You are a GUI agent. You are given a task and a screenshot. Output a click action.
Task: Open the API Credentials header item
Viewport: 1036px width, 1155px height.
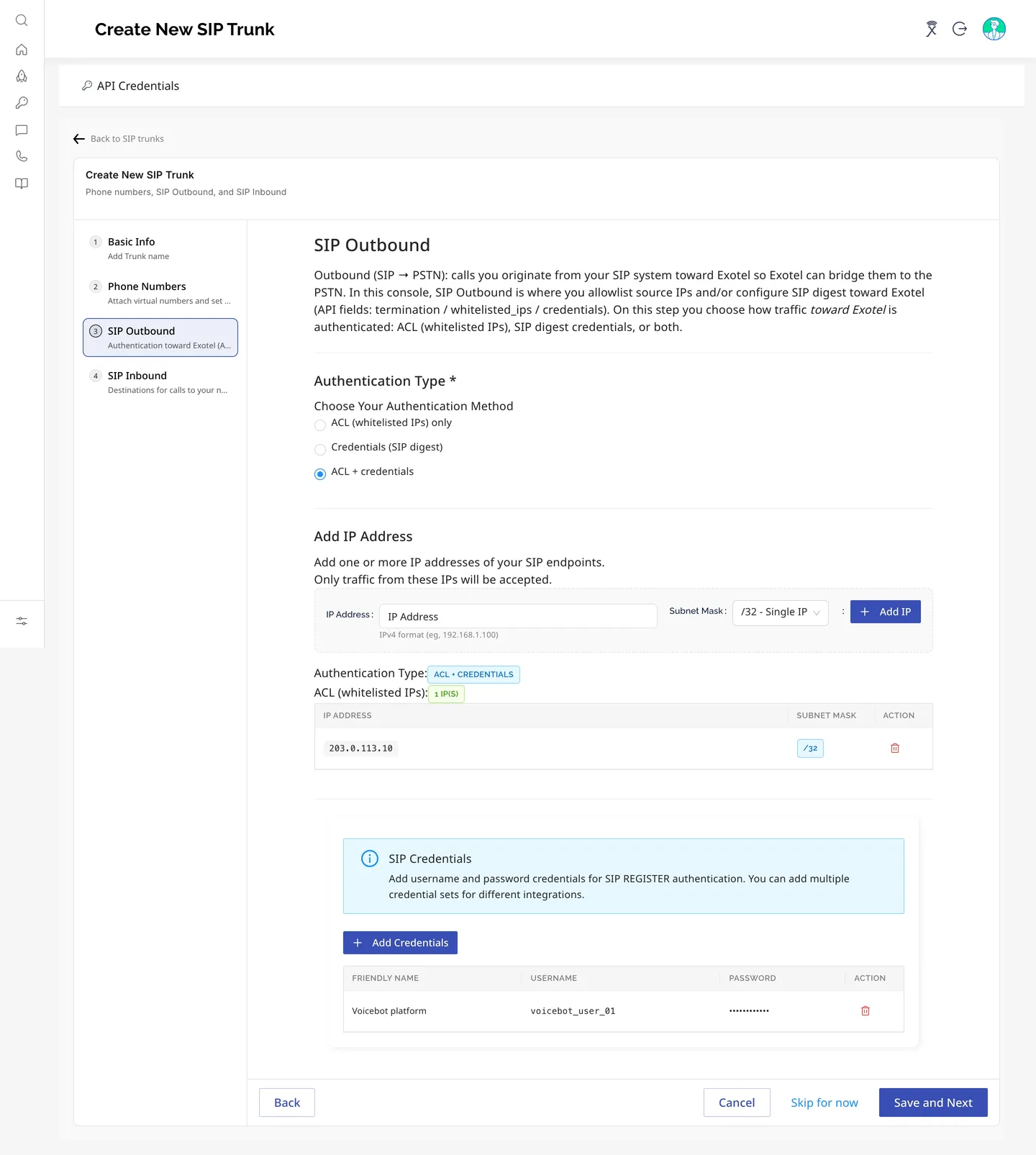tap(130, 86)
